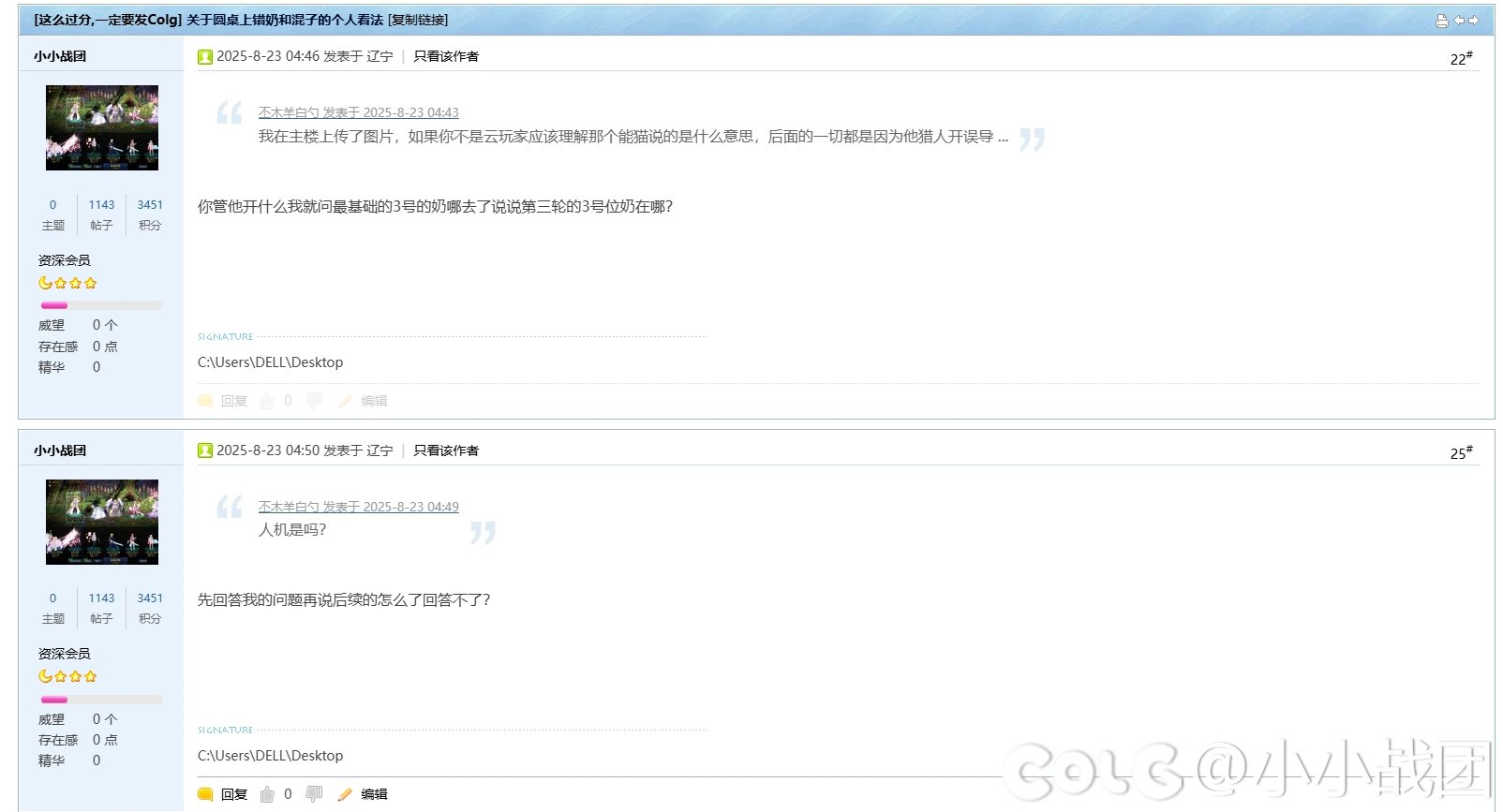The width and height of the screenshot is (1503, 812).
Task: Click signature C:\Users\DELL\Desktop on post 25
Action: 270,756
